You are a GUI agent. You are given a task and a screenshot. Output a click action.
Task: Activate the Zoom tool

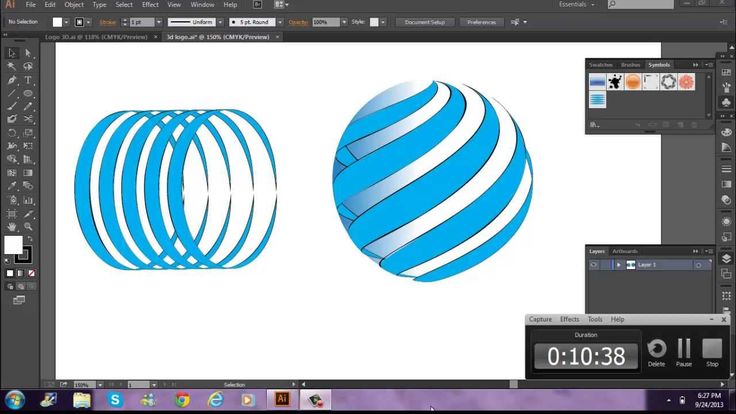[28, 227]
